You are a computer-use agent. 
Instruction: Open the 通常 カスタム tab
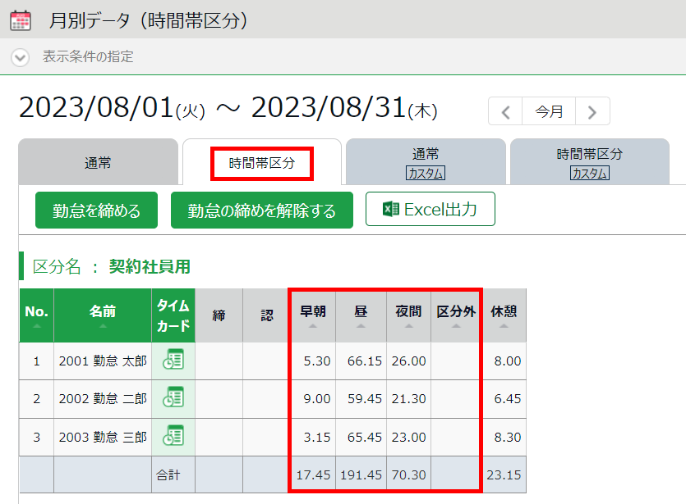point(425,162)
